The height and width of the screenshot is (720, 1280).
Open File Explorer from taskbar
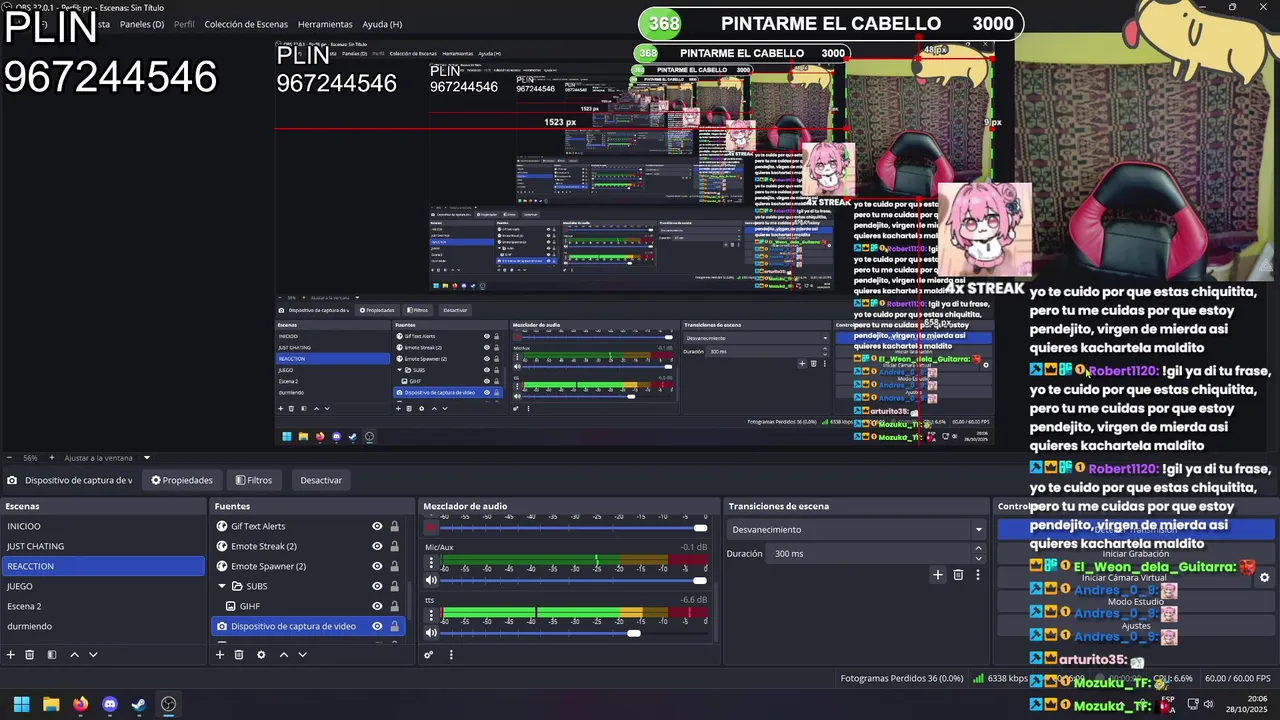click(51, 704)
